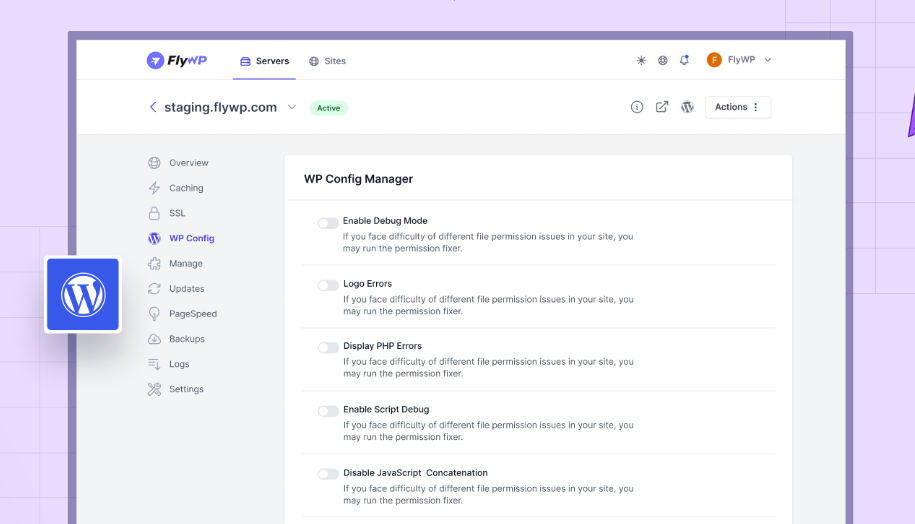Click the Manage puzzle piece icon
The height and width of the screenshot is (524, 915).
(x=154, y=263)
